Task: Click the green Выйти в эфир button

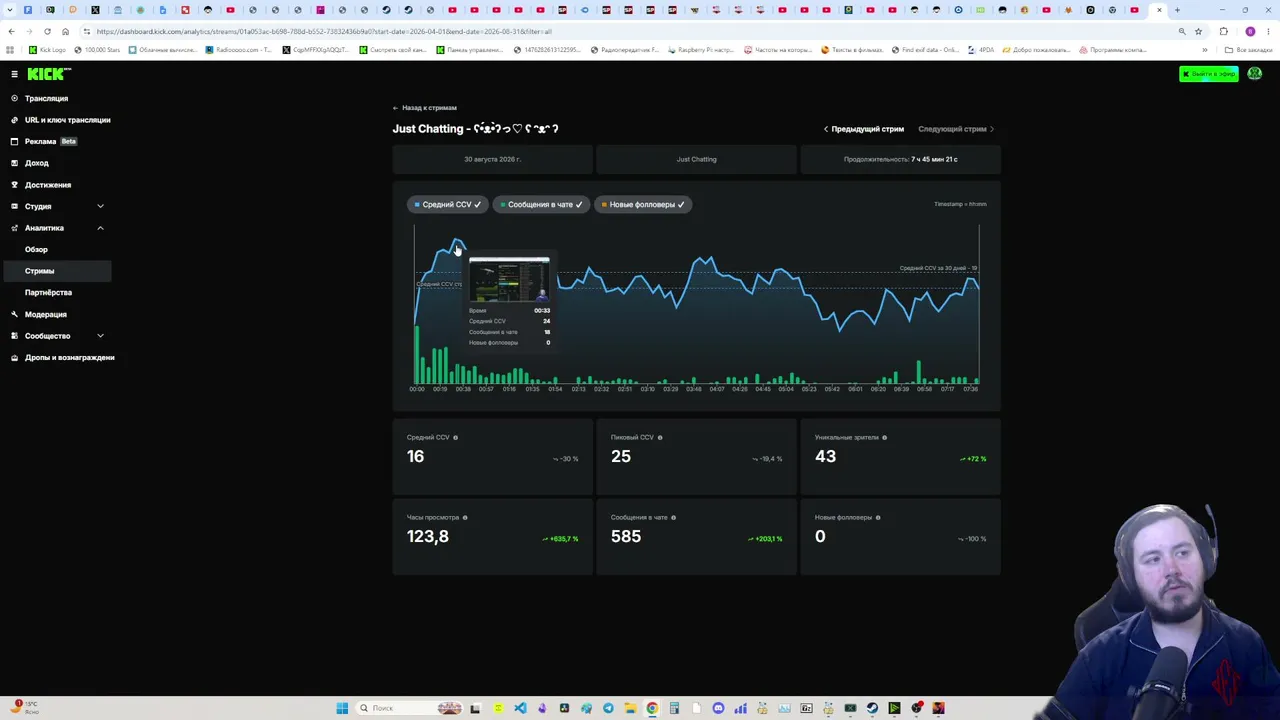Action: (1208, 74)
